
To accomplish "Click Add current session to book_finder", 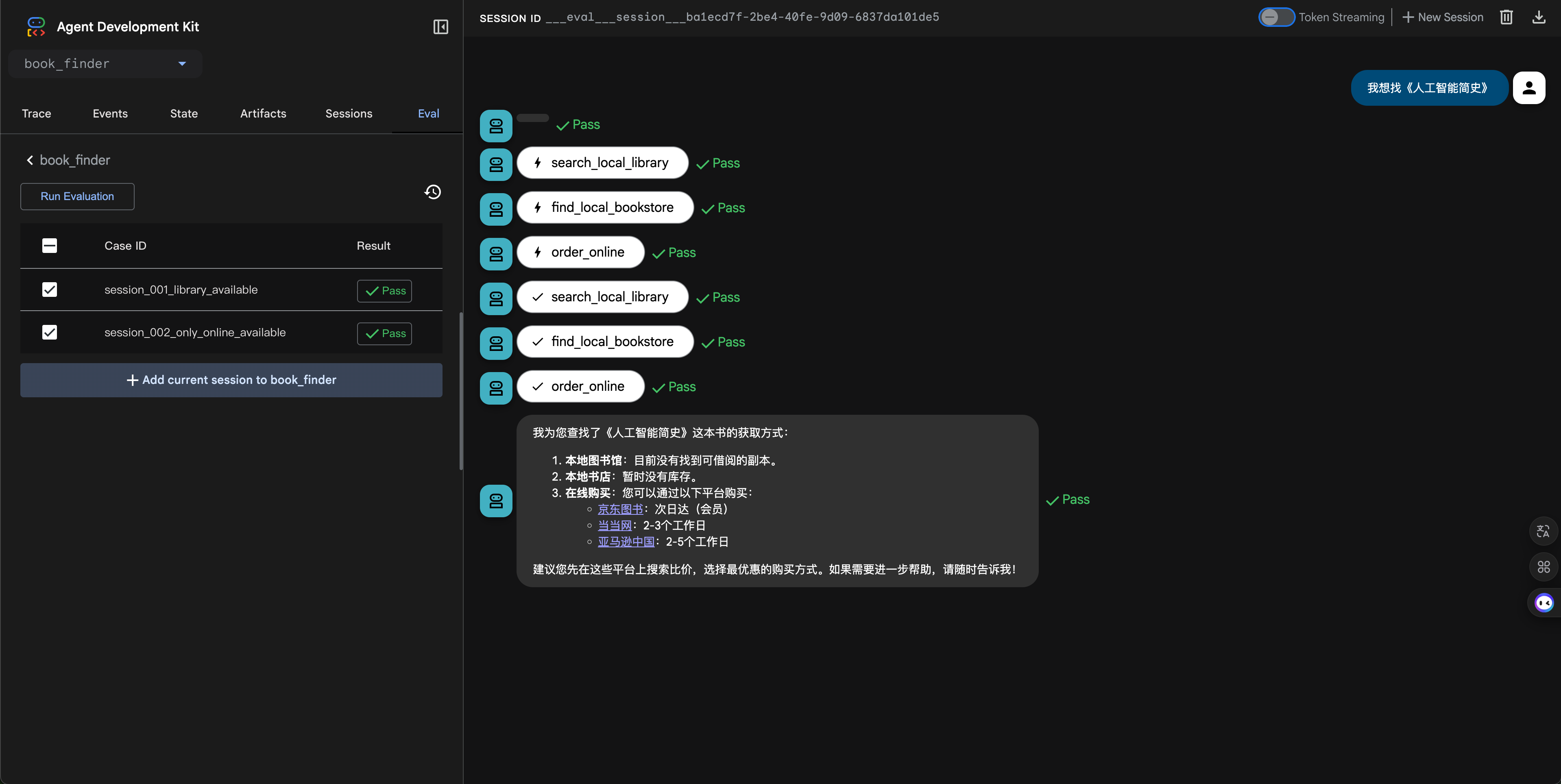I will point(231,380).
